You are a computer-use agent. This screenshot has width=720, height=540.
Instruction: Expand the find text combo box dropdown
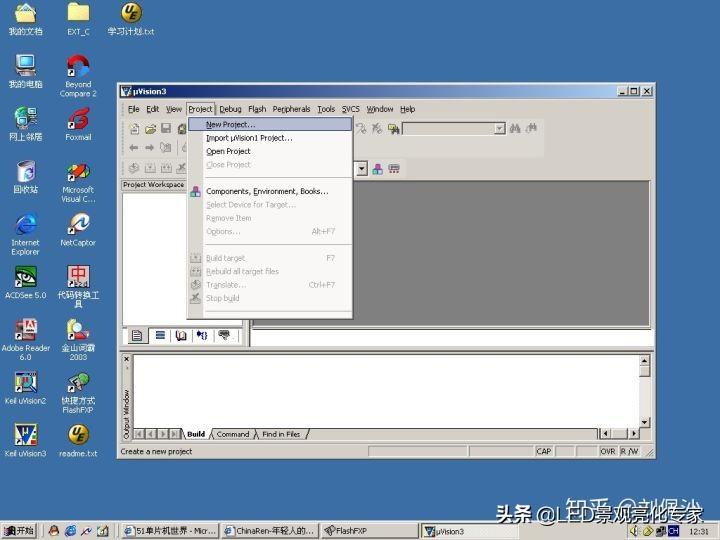[x=500, y=129]
